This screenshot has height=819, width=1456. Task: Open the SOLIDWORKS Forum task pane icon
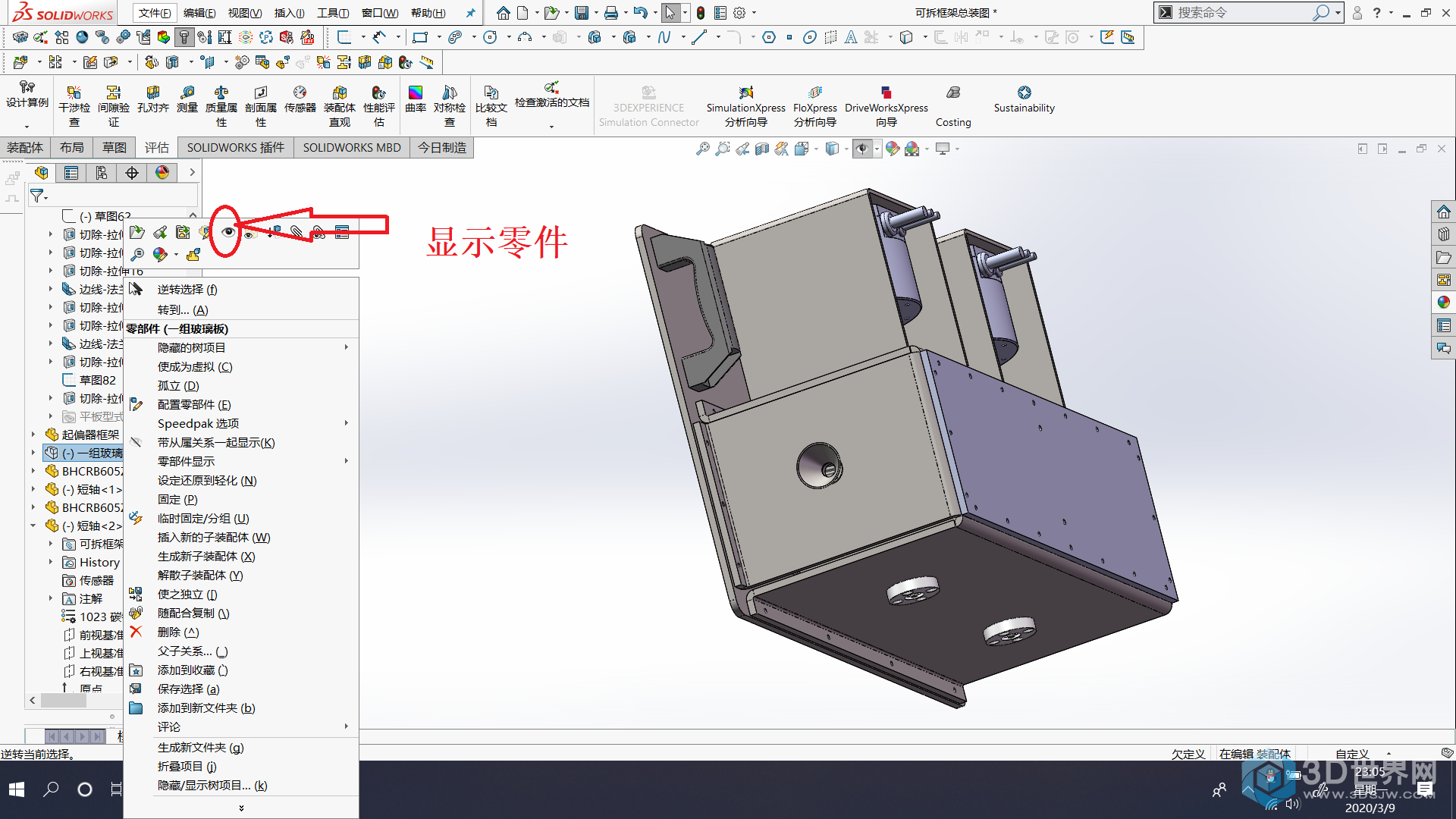[1443, 348]
